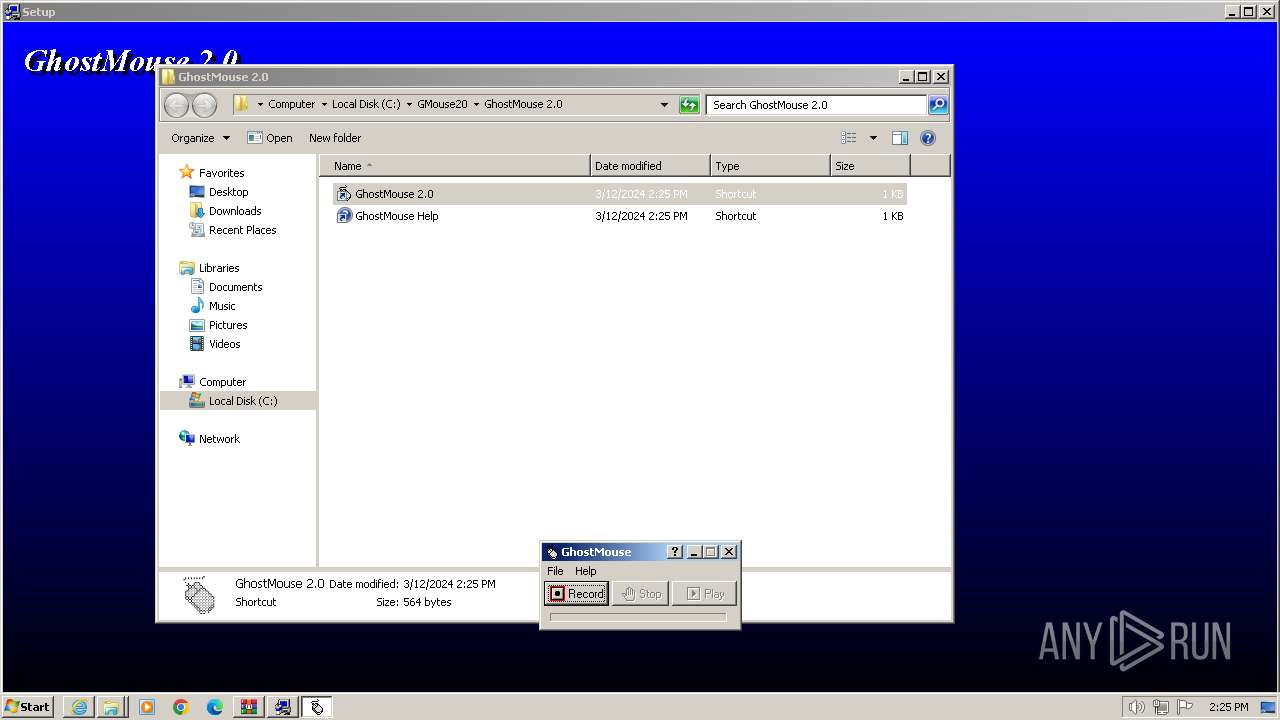Click the Open toolbar button
The image size is (1280, 720).
(270, 138)
